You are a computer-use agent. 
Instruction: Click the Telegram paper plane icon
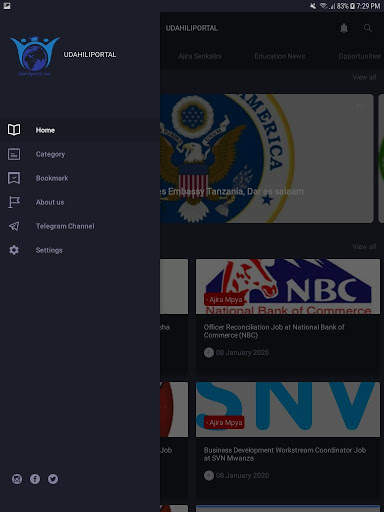click(14, 226)
